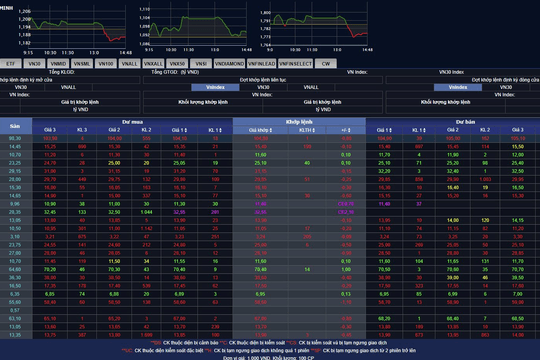Viewport: 540px width, 360px height.
Task: Select highlighted Vnindex under Đợt khớp lệnh định kỳ đóng cửa
Action: pos(458,88)
